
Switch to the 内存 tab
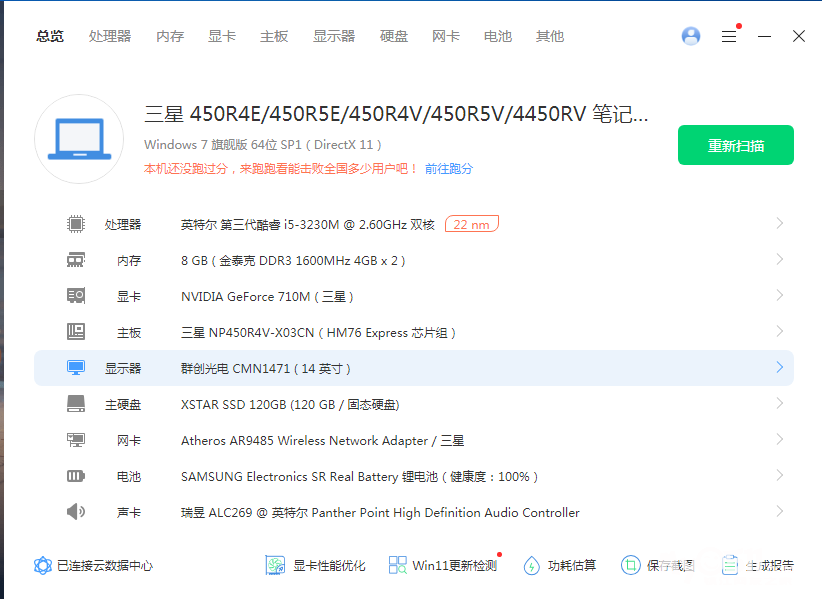(170, 36)
